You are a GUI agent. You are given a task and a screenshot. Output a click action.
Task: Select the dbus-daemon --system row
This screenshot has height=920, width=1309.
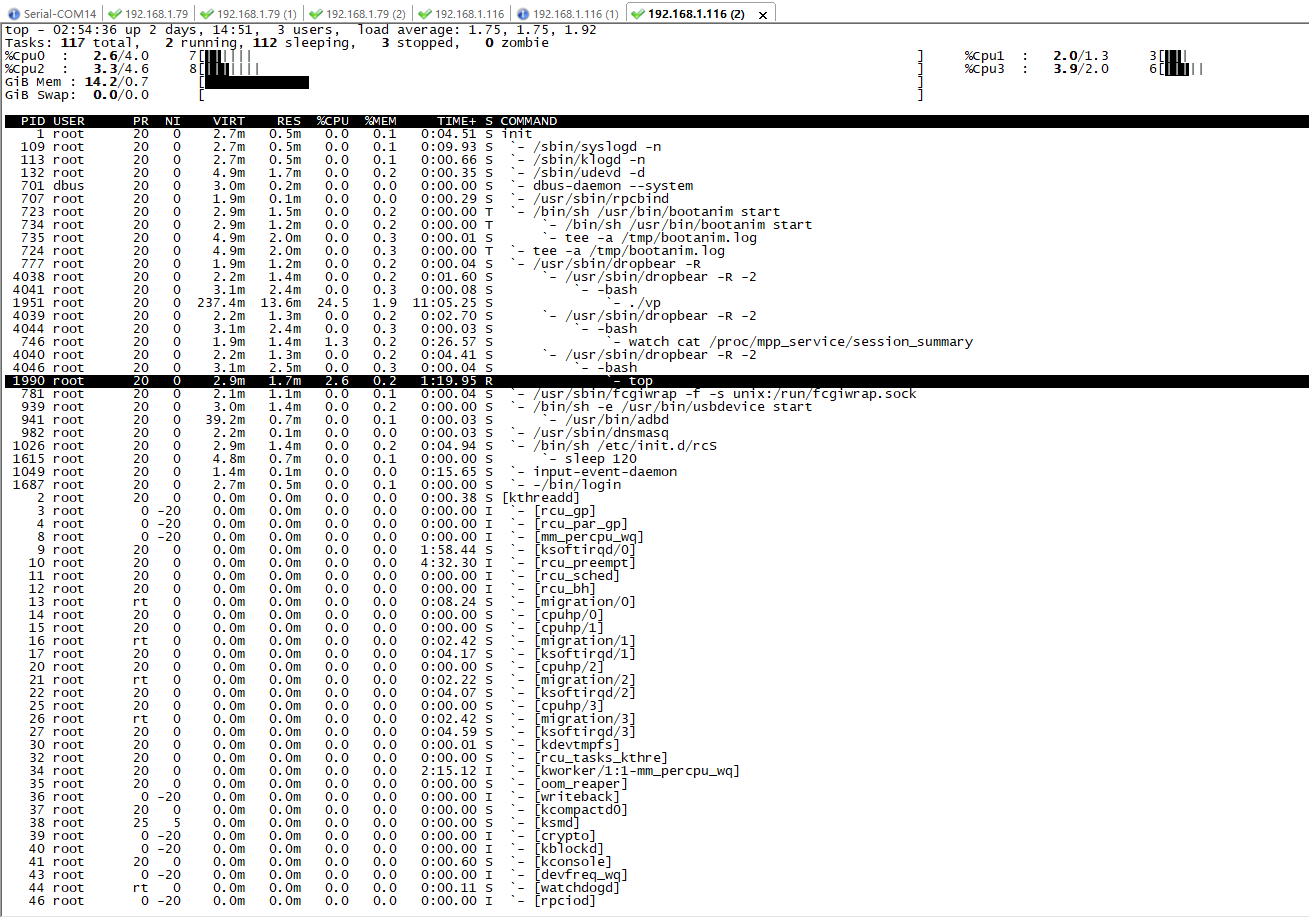point(654,186)
